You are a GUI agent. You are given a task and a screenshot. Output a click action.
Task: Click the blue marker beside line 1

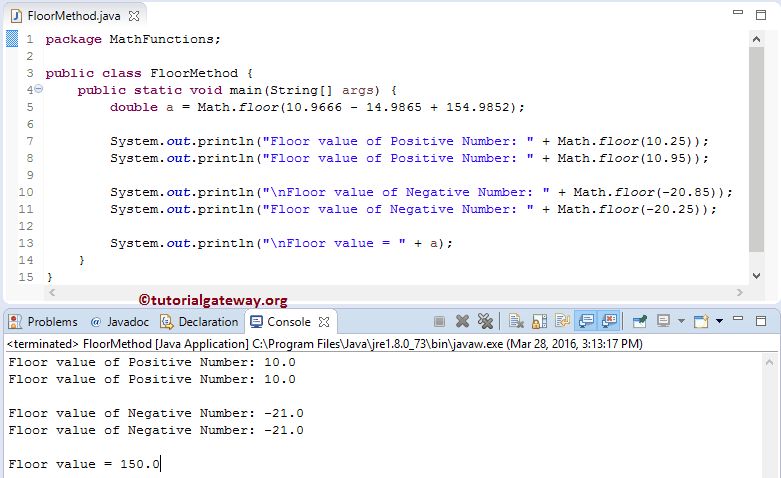coord(12,39)
